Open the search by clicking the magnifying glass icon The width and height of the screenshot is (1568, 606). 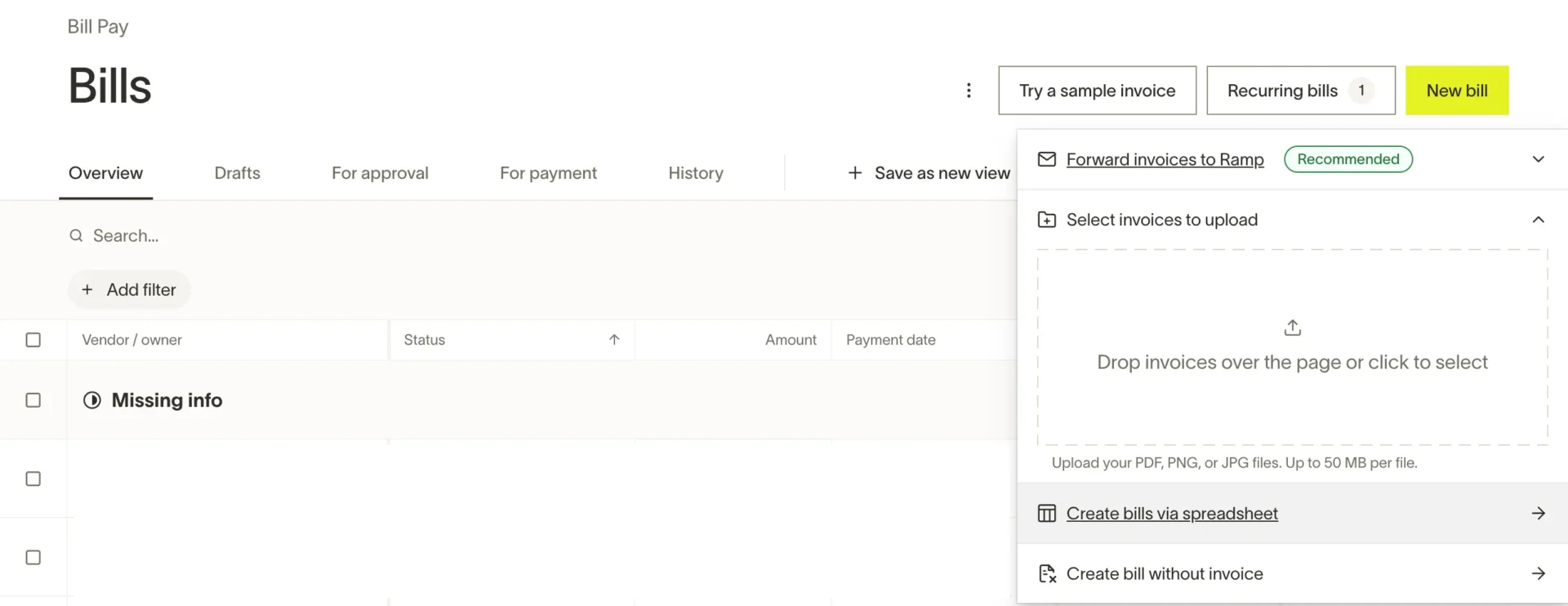click(76, 235)
